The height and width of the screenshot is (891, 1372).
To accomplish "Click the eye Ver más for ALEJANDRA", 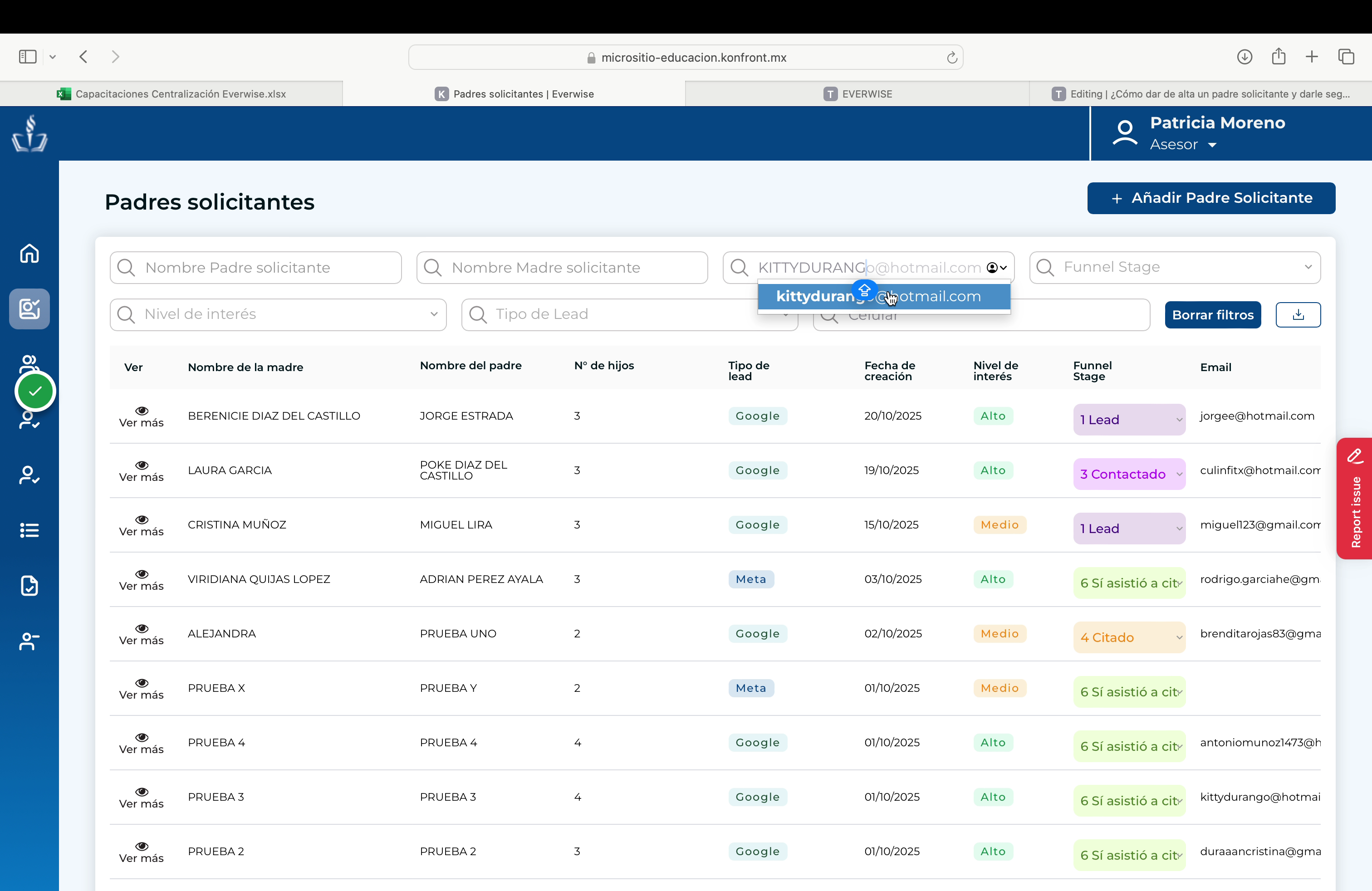I will (141, 634).
